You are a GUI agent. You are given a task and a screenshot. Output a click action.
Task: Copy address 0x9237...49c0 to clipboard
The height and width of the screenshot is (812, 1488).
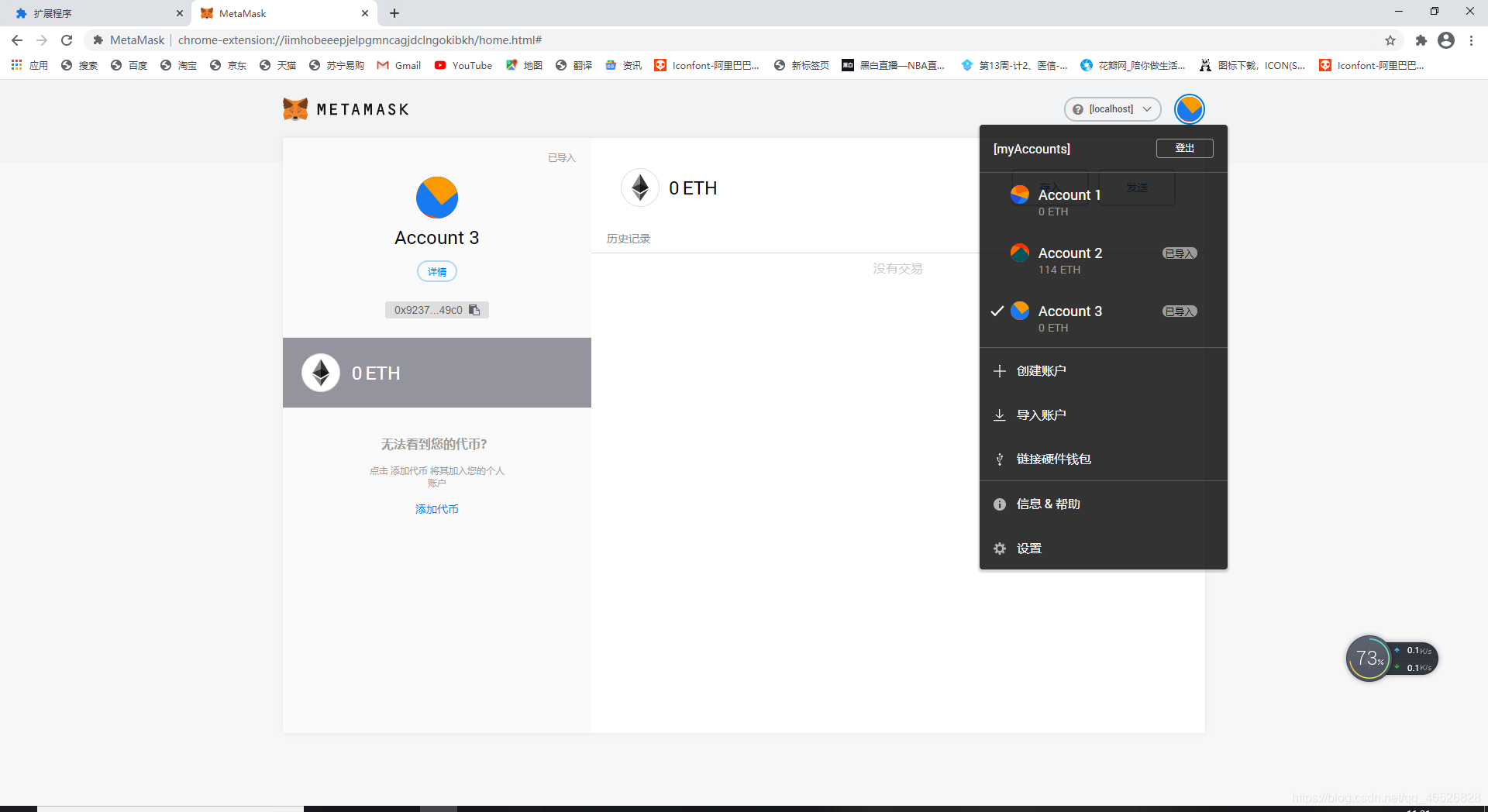(x=437, y=310)
